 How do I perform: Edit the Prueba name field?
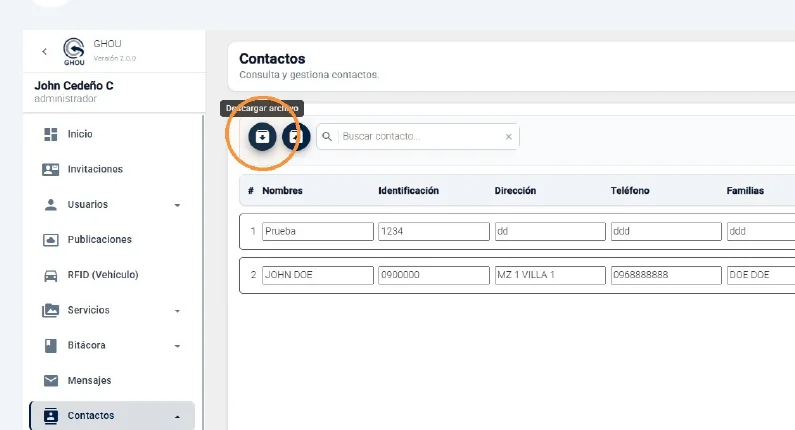tap(318, 231)
